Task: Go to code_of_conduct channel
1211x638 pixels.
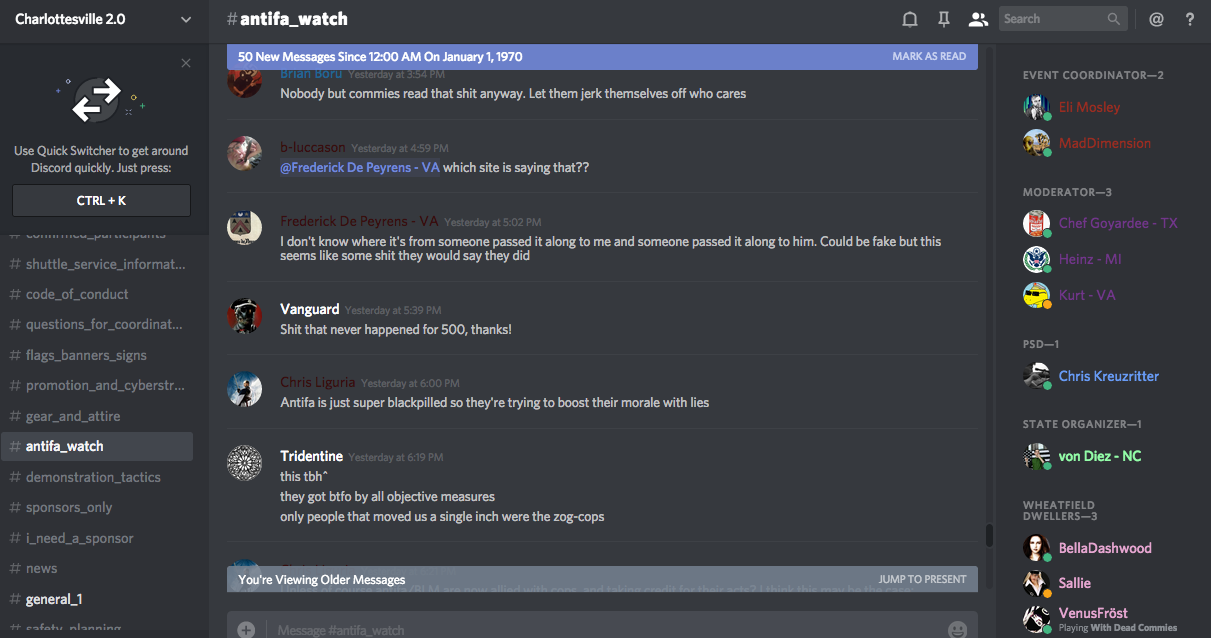Action: pos(77,294)
